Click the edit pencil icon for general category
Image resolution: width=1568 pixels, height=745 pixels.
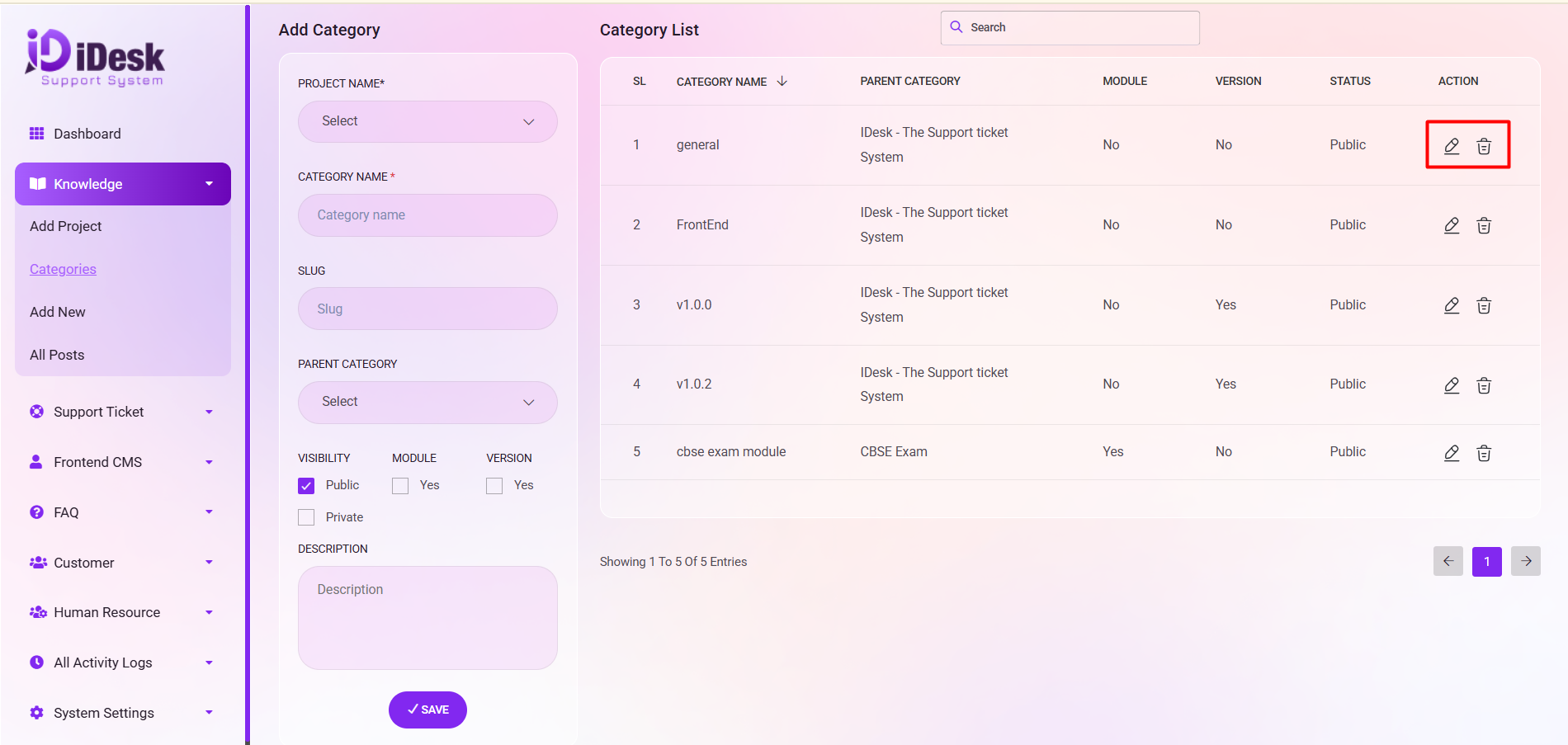tap(1452, 146)
